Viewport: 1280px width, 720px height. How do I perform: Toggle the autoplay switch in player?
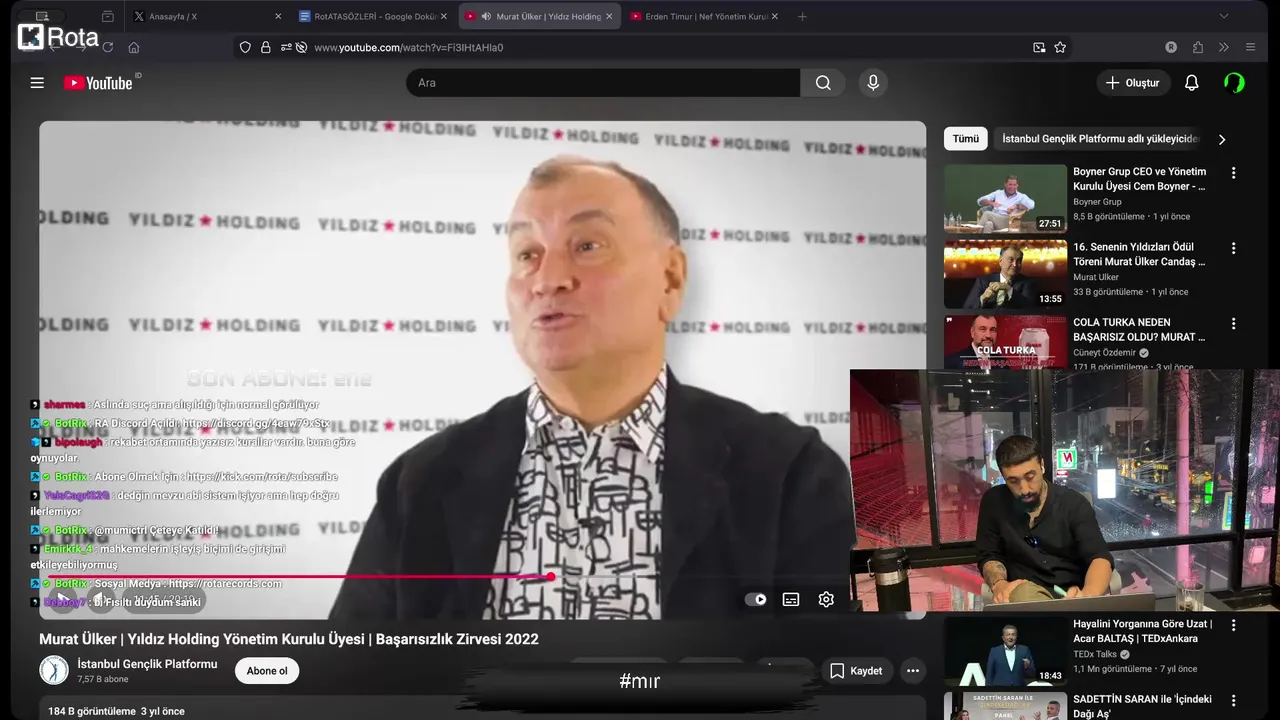tap(756, 599)
